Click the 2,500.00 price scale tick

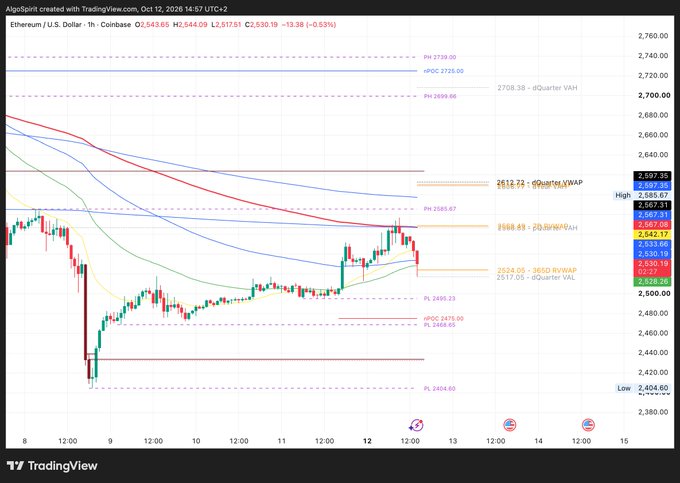click(654, 294)
